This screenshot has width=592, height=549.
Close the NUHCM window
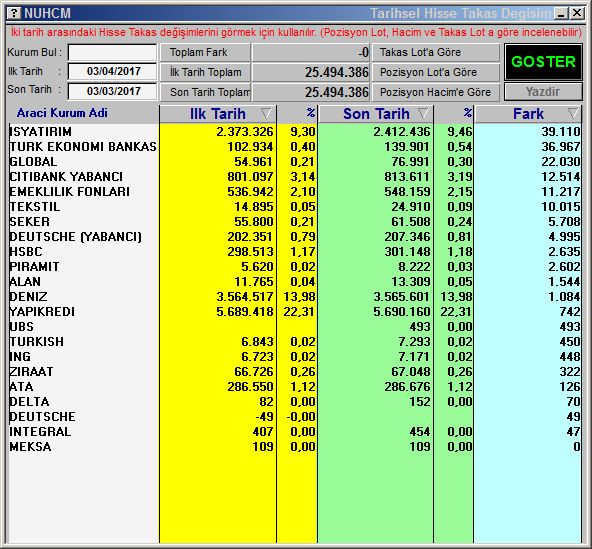pos(577,14)
